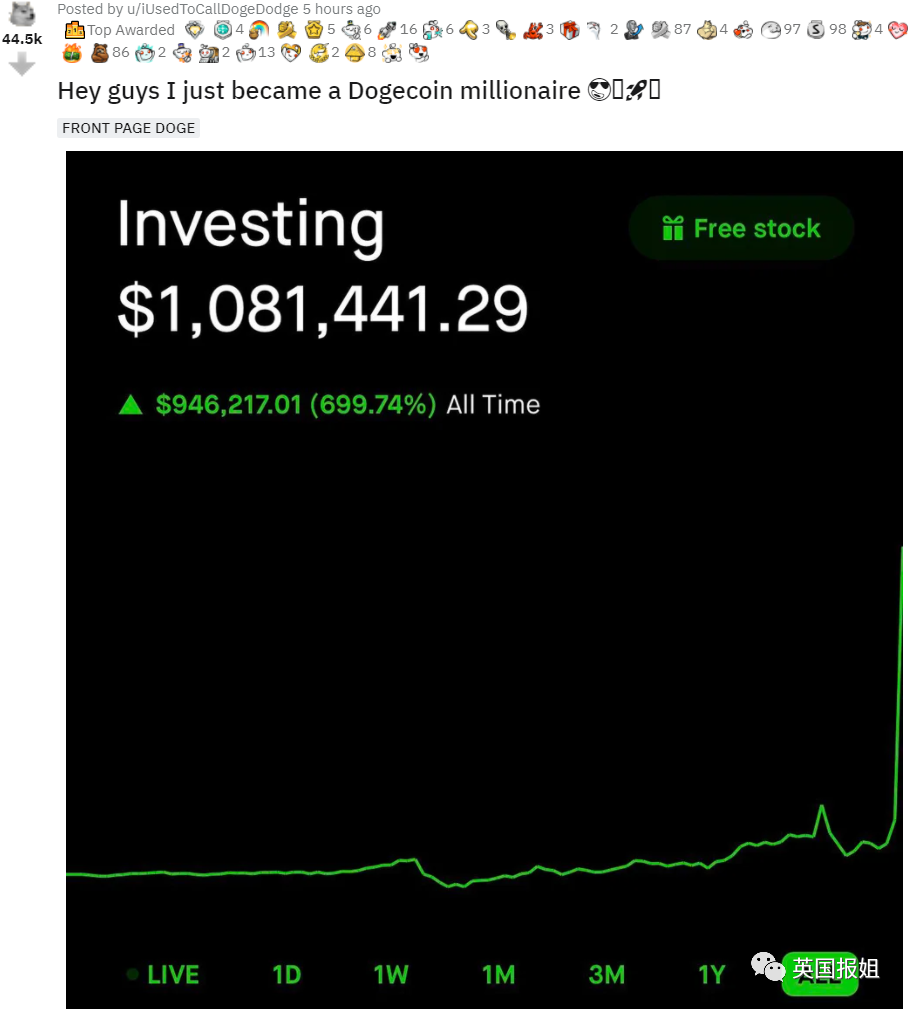Image resolution: width=910 pixels, height=1009 pixels.
Task: Select the 1Y chart range
Action: tap(712, 974)
